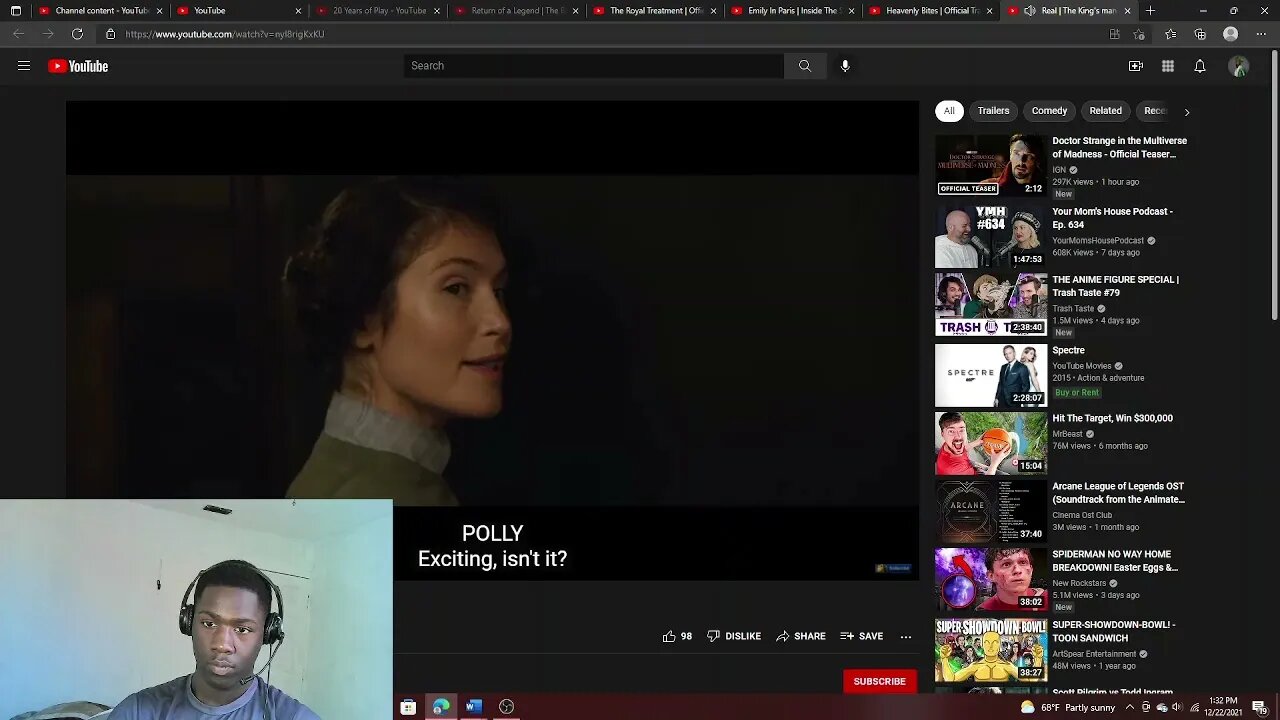Save video to a playlist
Image resolution: width=1280 pixels, height=720 pixels.
tap(862, 636)
